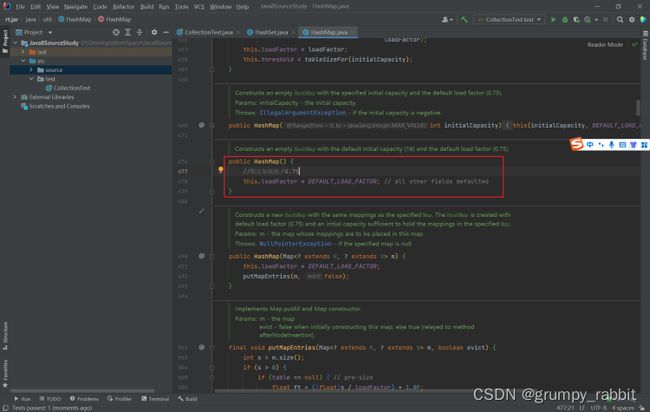The width and height of the screenshot is (650, 412).
Task: Open the Run tool window
Action: coord(22,399)
